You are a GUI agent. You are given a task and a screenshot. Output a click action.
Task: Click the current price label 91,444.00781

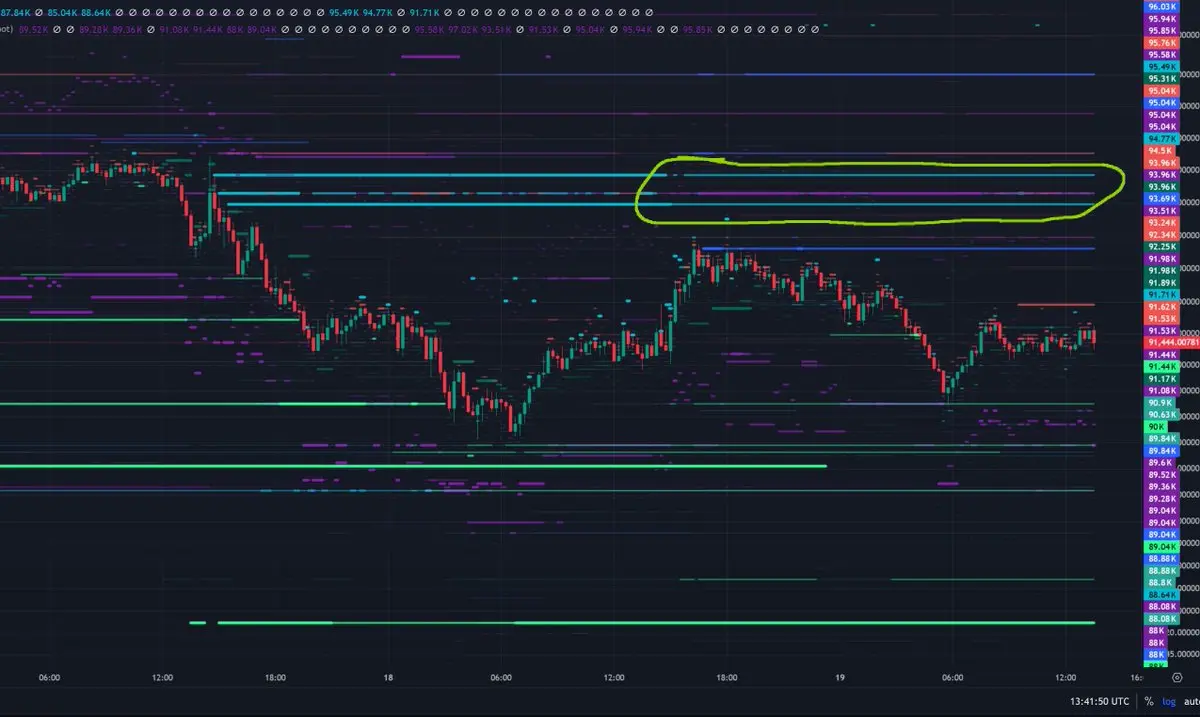(x=1170, y=343)
